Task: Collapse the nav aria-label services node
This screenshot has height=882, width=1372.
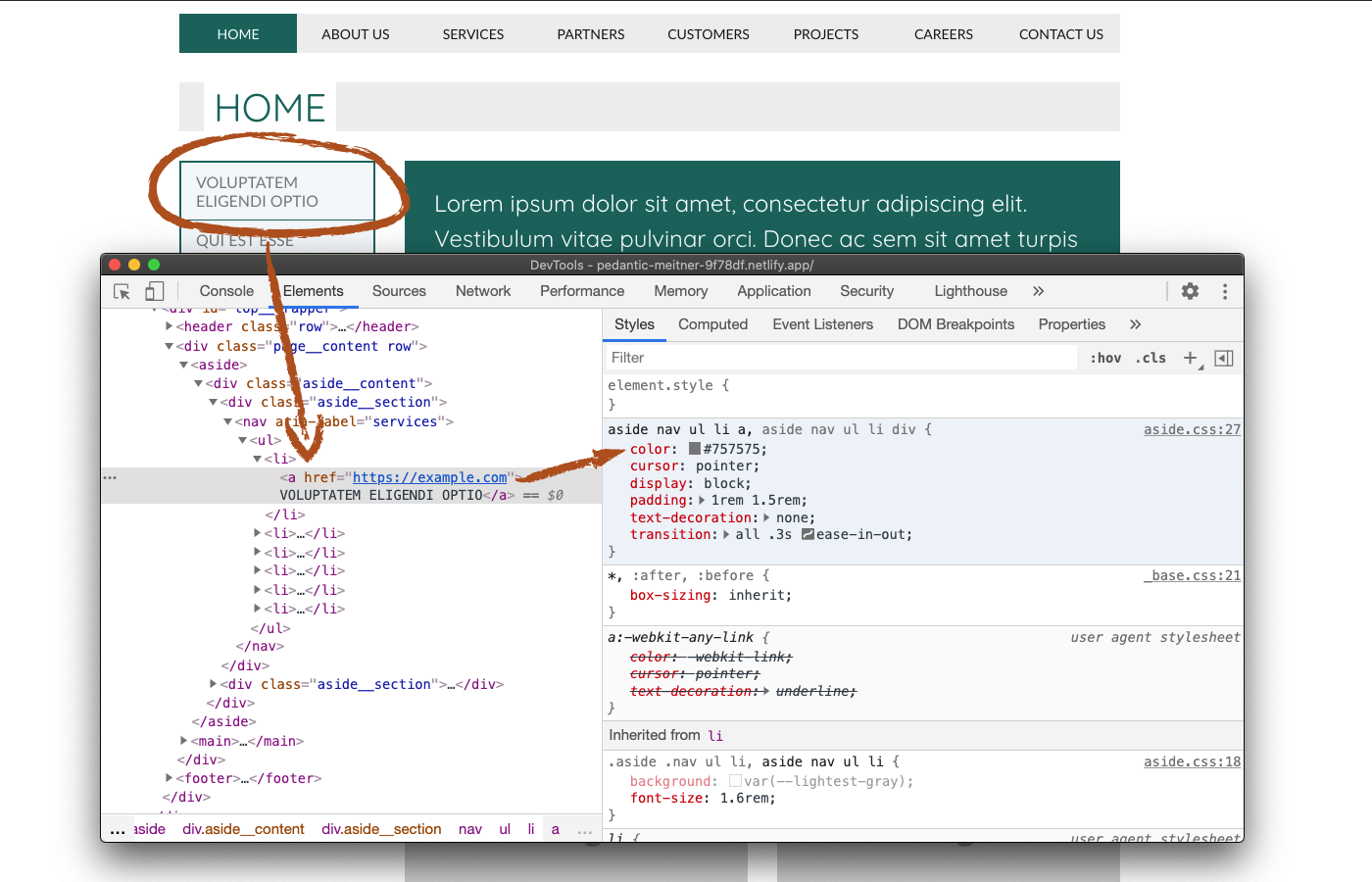Action: pyautogui.click(x=228, y=421)
